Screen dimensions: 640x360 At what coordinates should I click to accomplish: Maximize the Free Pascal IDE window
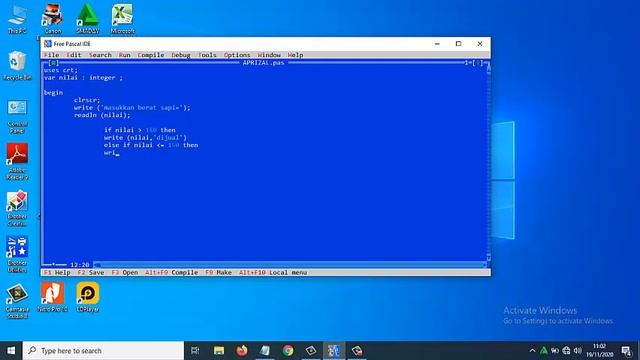[x=458, y=44]
